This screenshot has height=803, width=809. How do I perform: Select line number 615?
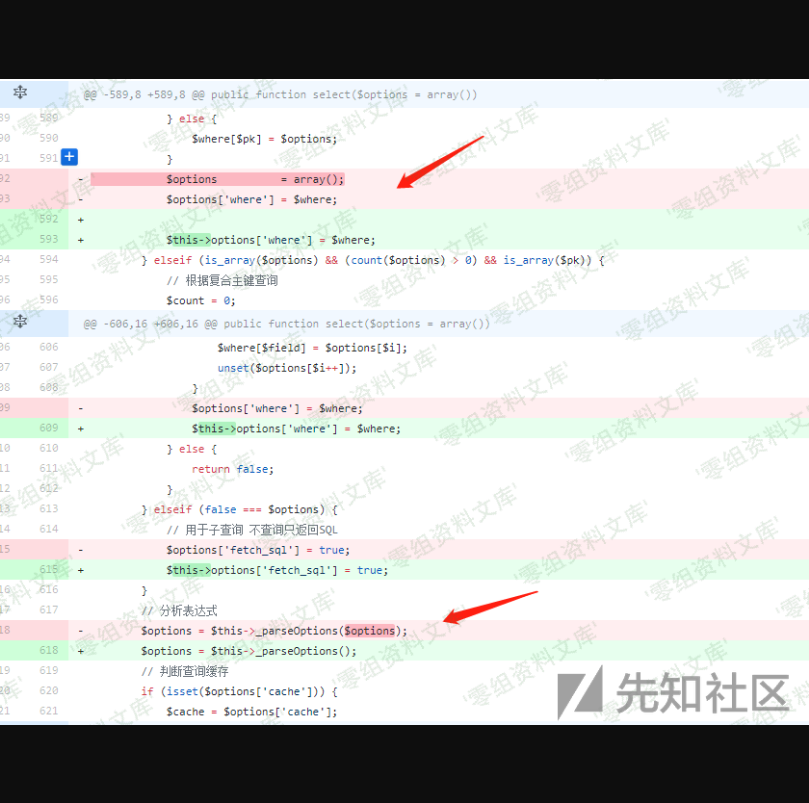48,570
